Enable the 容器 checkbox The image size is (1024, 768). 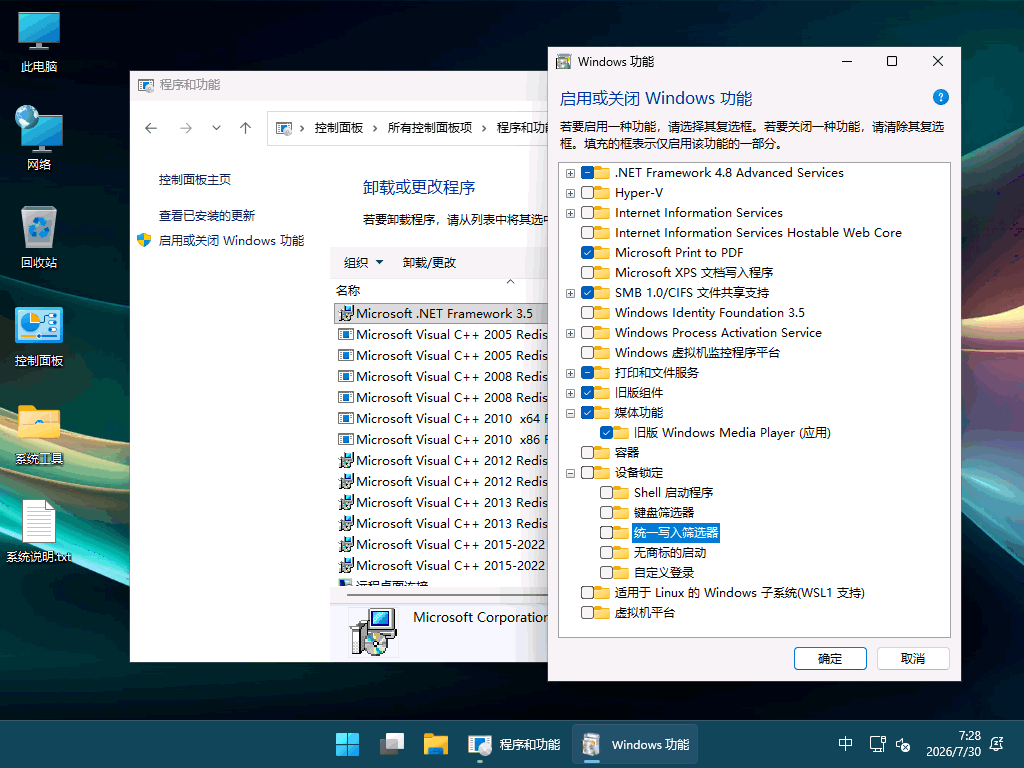[x=587, y=453]
